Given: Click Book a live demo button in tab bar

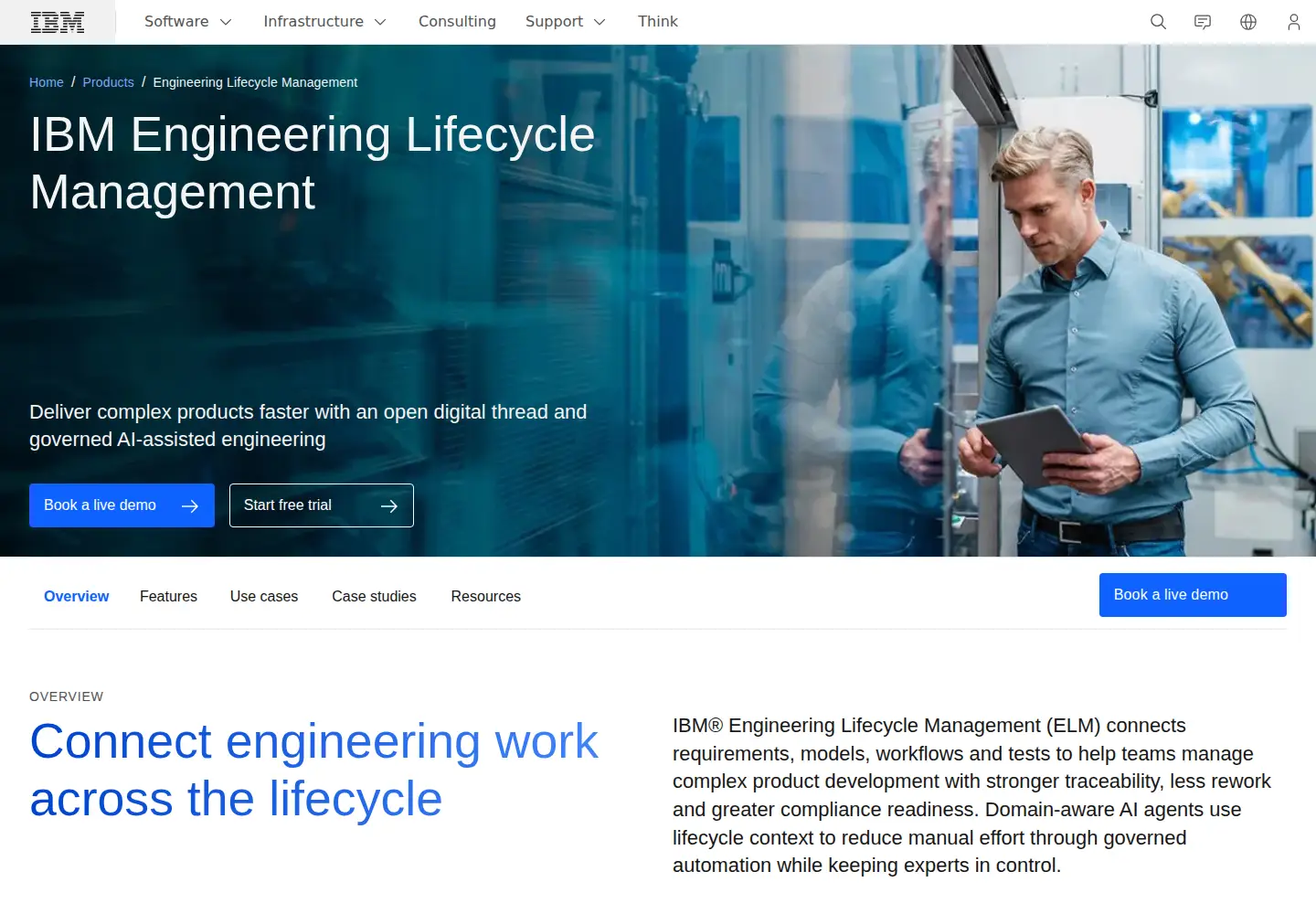Looking at the screenshot, I should (1193, 595).
